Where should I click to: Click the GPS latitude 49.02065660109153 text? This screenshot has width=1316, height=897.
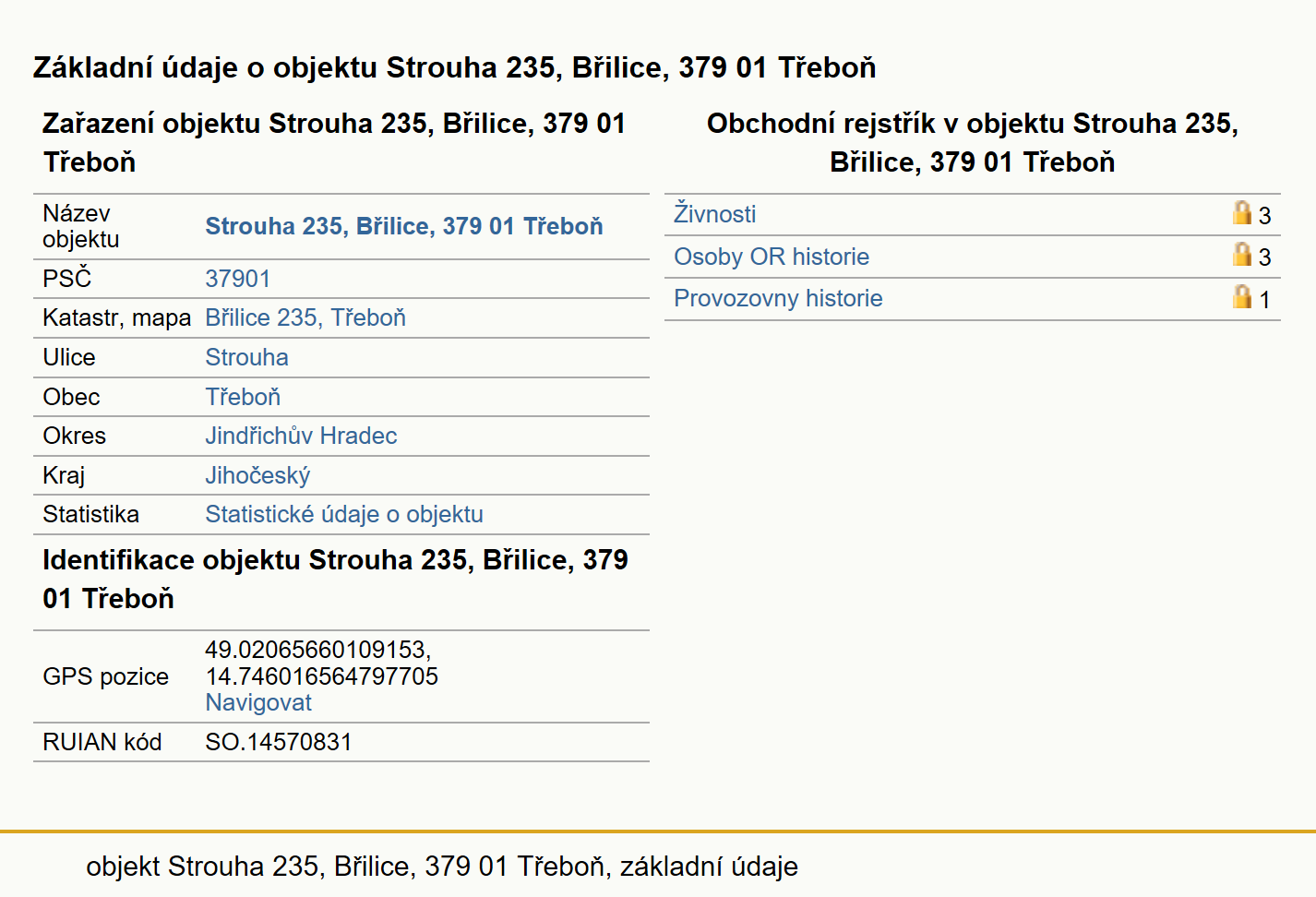click(x=318, y=650)
